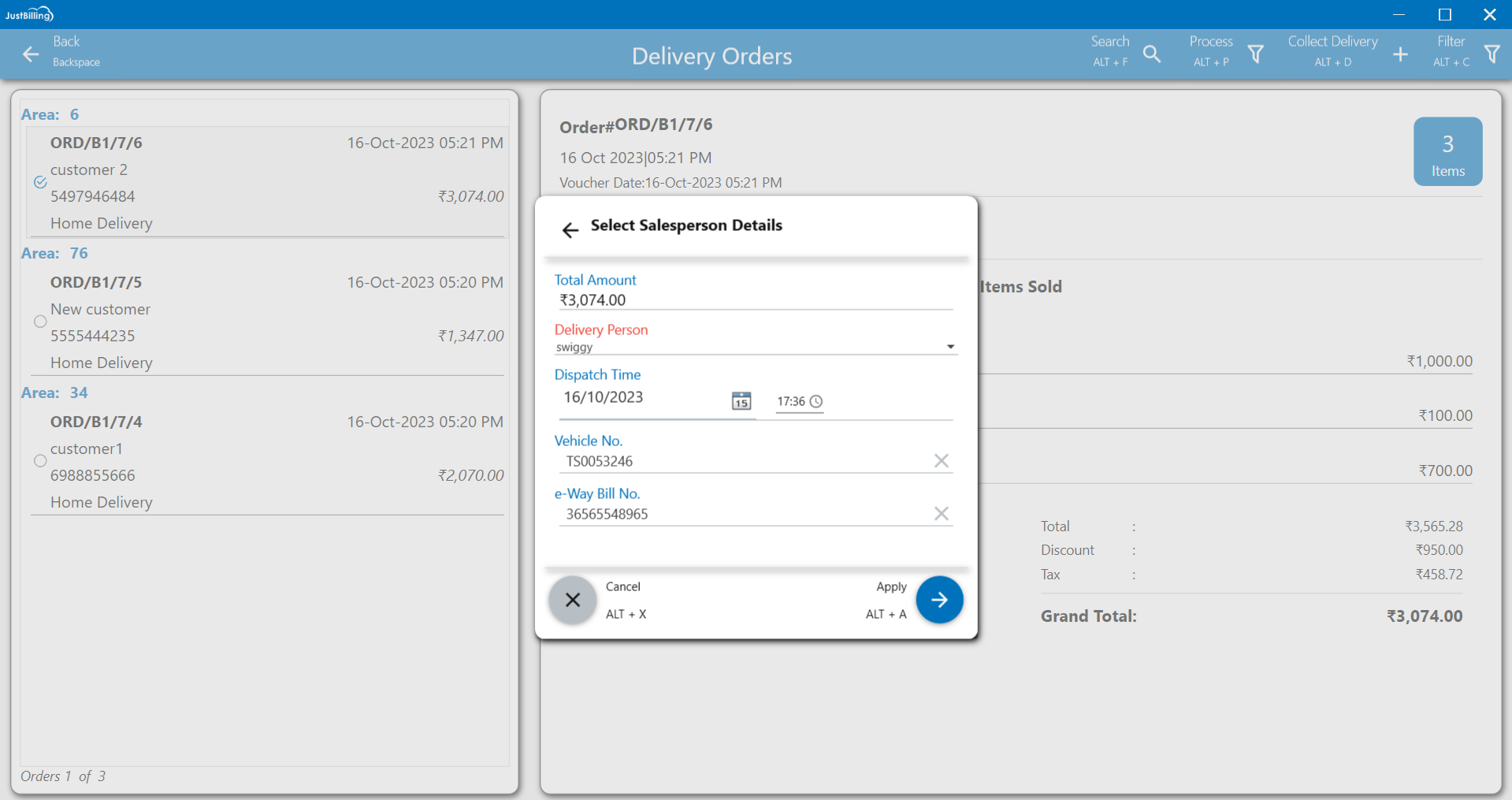Click the 3 Items badge
1512x800 pixels.
tap(1447, 152)
